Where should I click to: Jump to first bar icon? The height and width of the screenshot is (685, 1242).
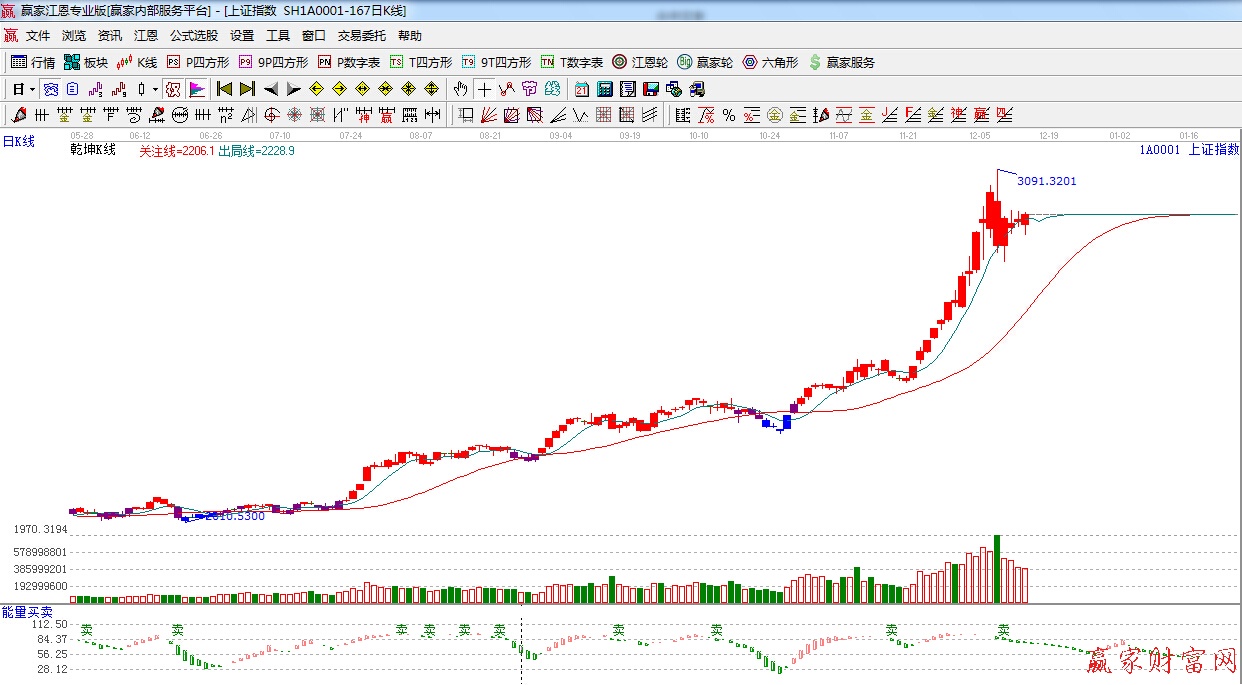(224, 89)
